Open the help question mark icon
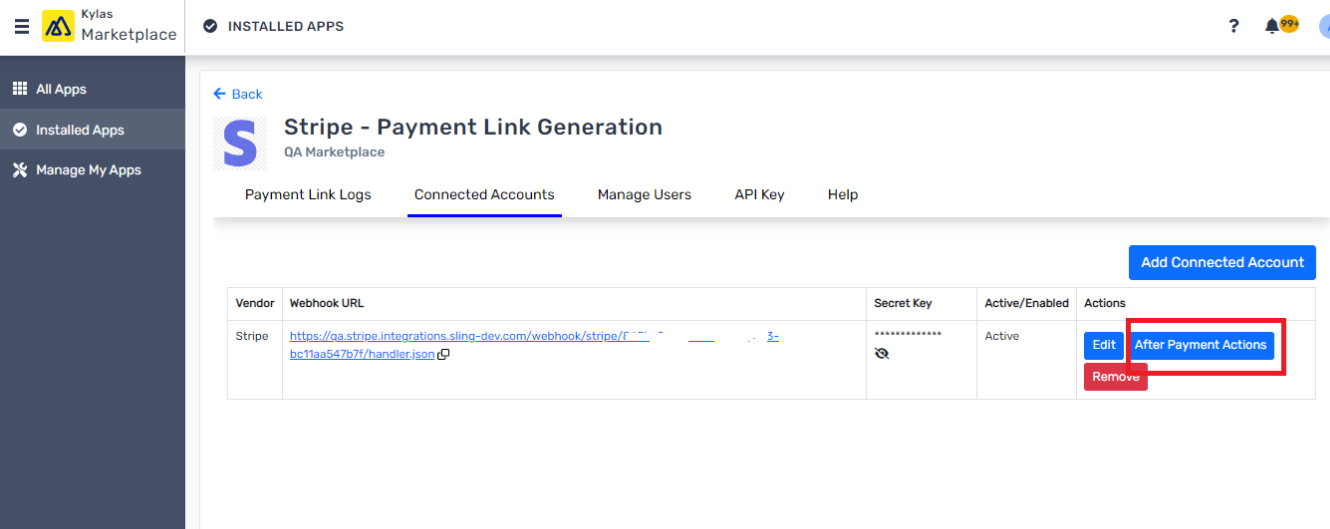 point(1234,26)
